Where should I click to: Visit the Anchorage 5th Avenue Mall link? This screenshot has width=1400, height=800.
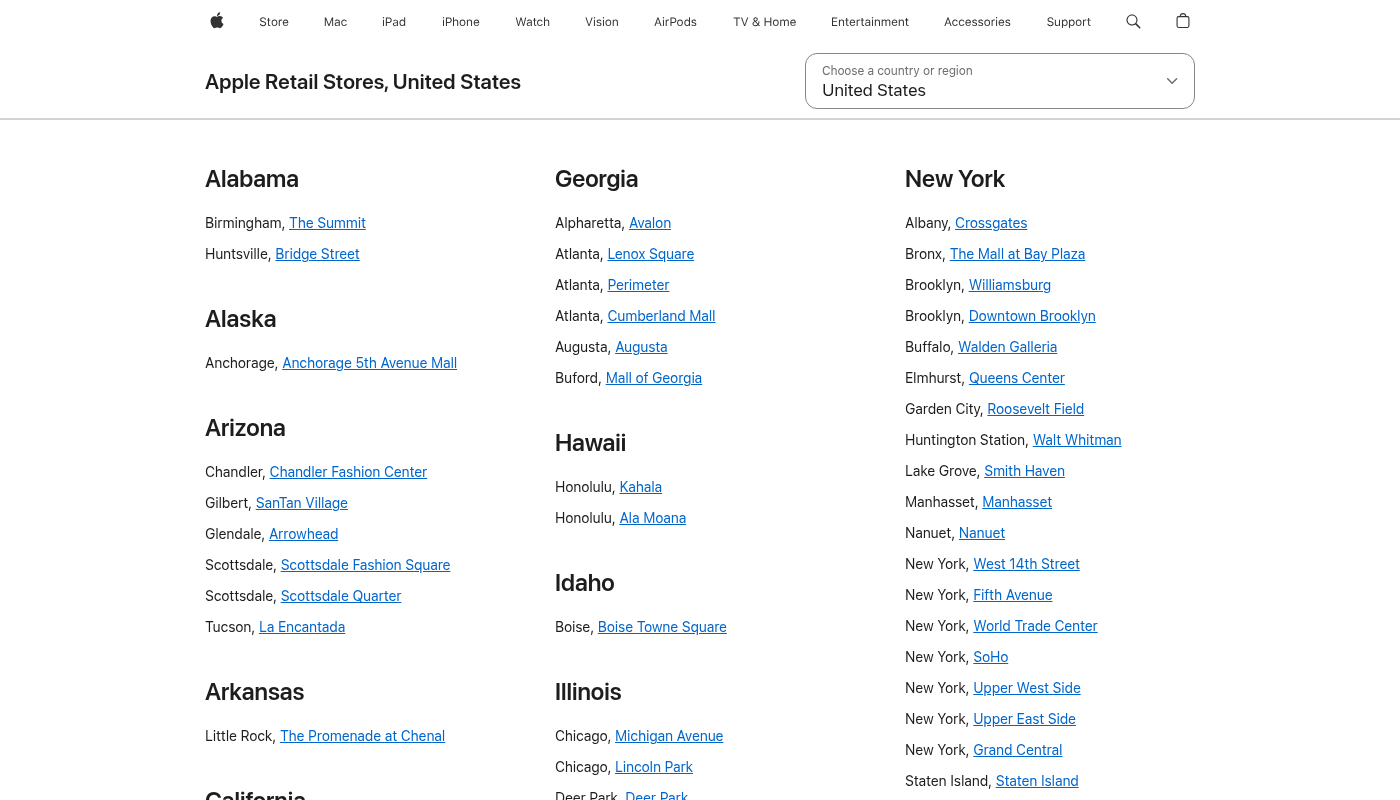tap(369, 363)
